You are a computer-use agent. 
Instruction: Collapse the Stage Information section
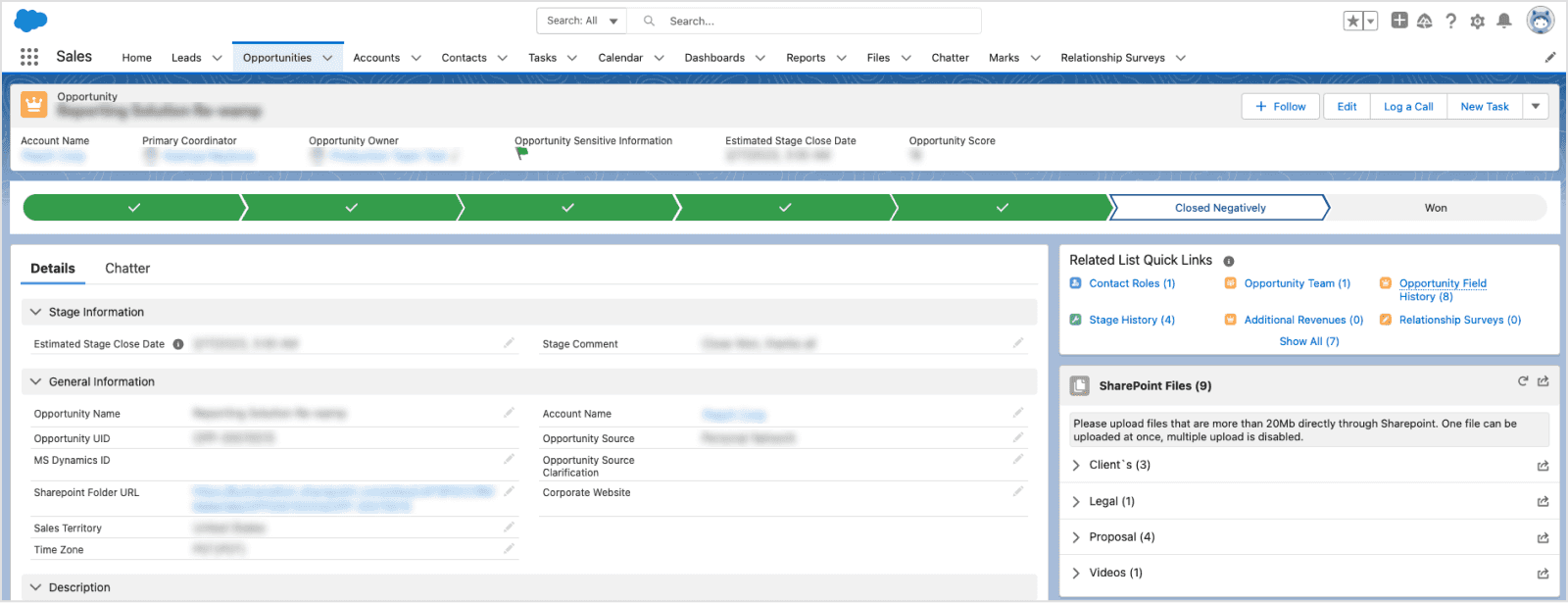click(x=36, y=312)
